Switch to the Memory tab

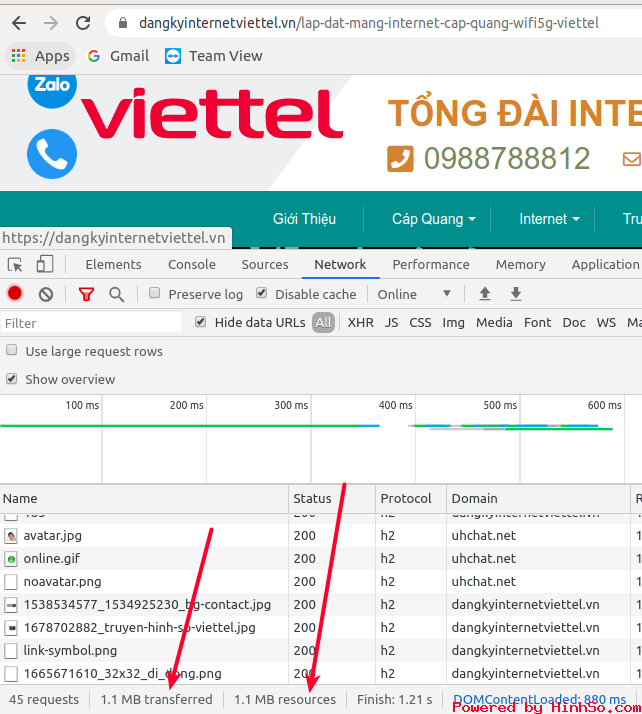[x=520, y=265]
